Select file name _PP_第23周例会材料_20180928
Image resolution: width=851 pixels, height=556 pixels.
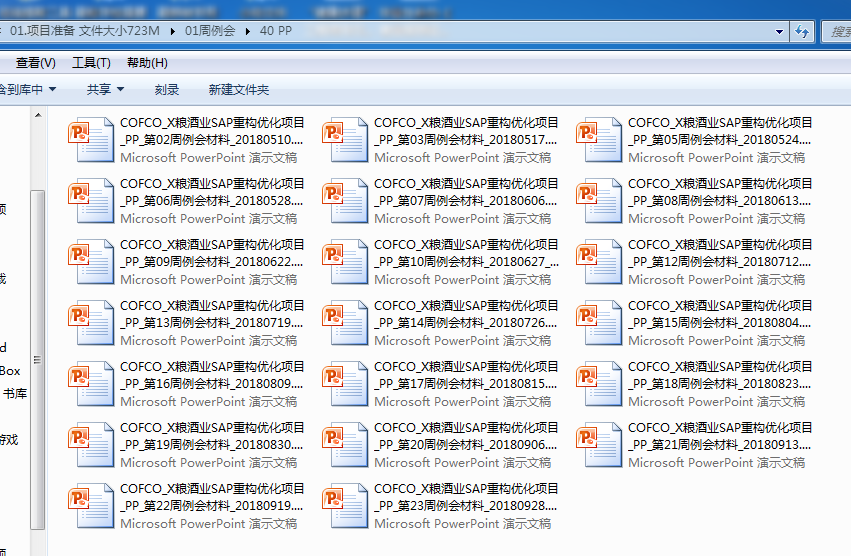coord(466,506)
